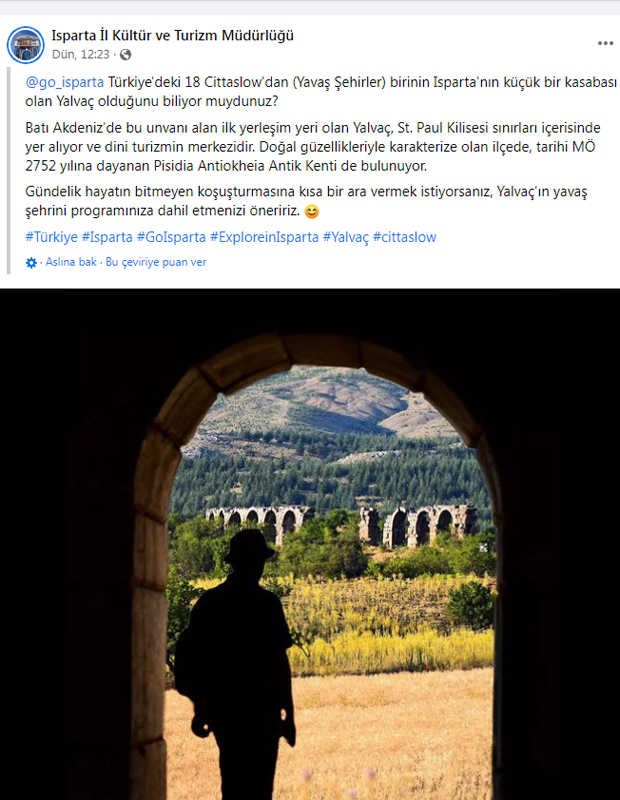Click the #GoIsparta hashtag
Image resolution: width=620 pixels, height=800 pixels.
(171, 237)
